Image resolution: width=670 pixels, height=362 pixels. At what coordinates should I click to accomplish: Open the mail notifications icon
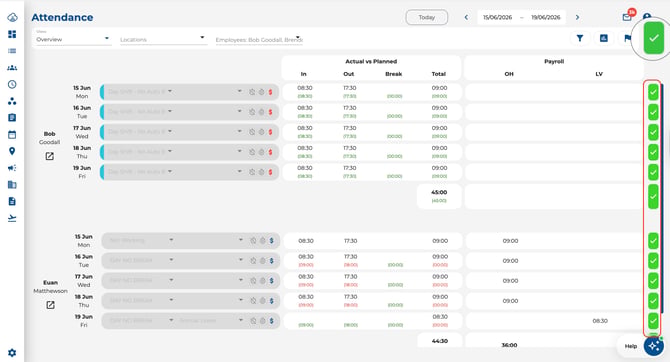click(627, 17)
